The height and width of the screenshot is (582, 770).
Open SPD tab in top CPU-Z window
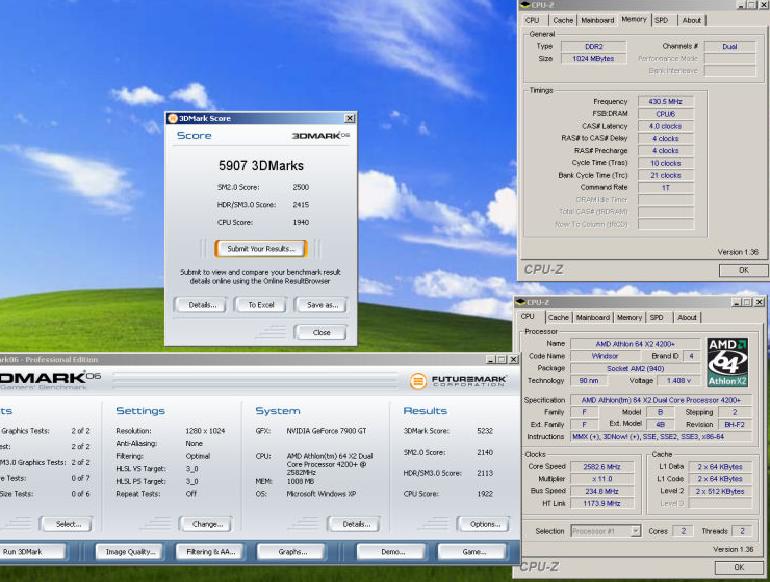[x=661, y=20]
